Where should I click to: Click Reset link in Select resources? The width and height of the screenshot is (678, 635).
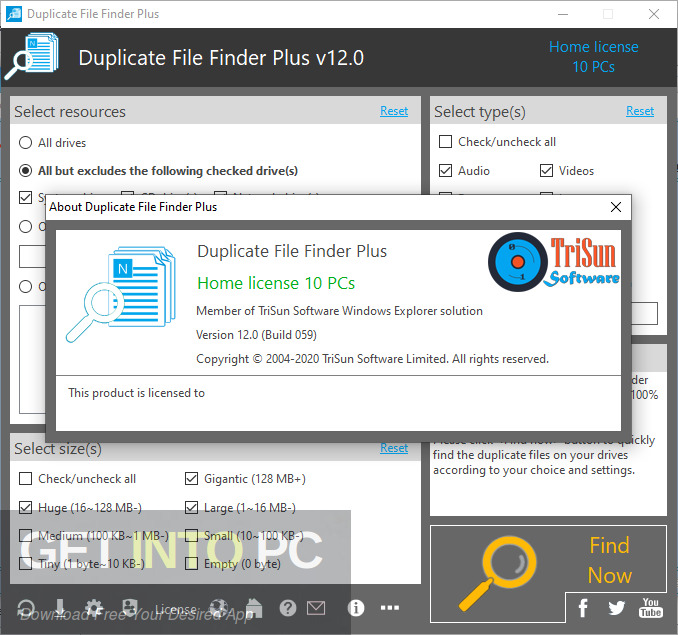[394, 111]
